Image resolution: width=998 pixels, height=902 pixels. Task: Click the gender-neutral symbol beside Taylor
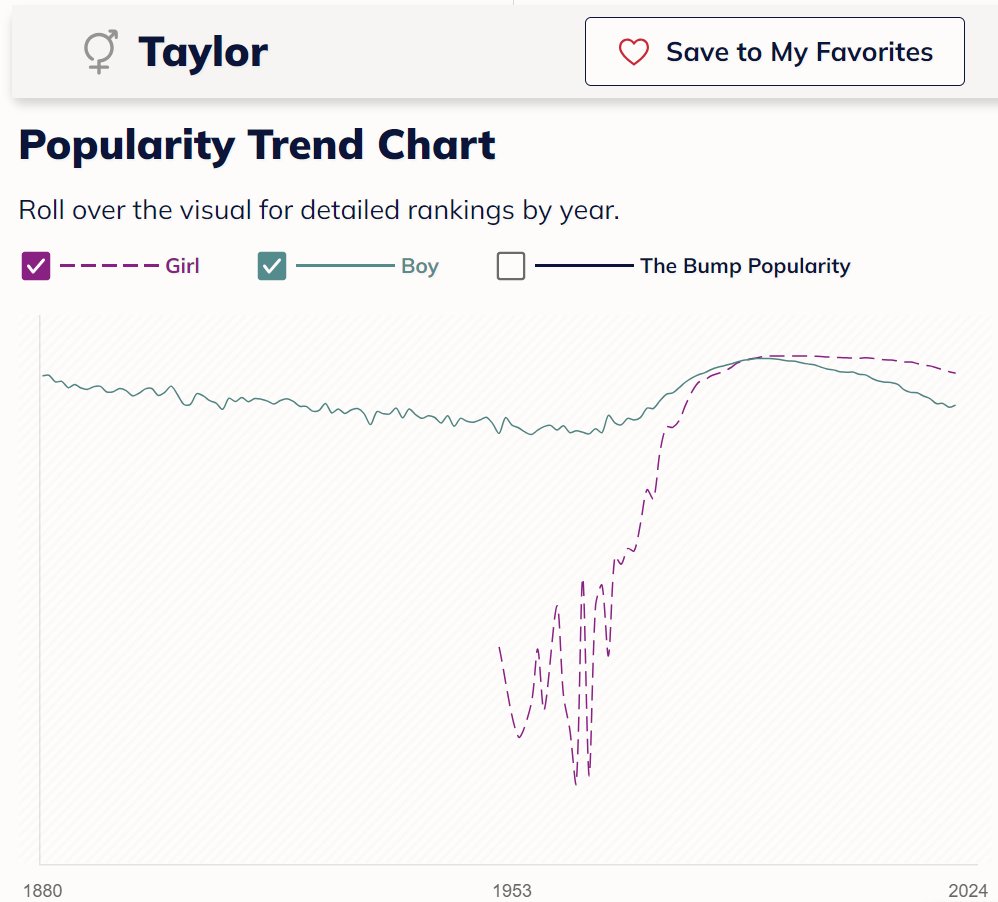pyautogui.click(x=100, y=51)
